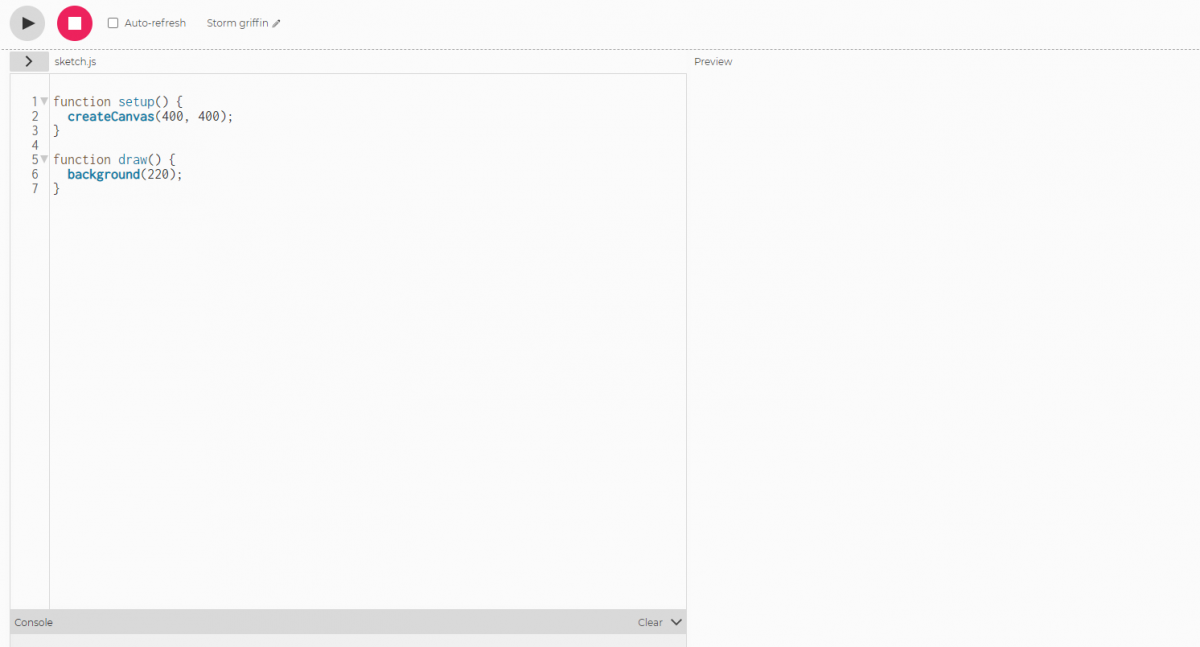The image size is (1200, 647).
Task: Select line number 7 in the gutter
Action: (x=35, y=188)
